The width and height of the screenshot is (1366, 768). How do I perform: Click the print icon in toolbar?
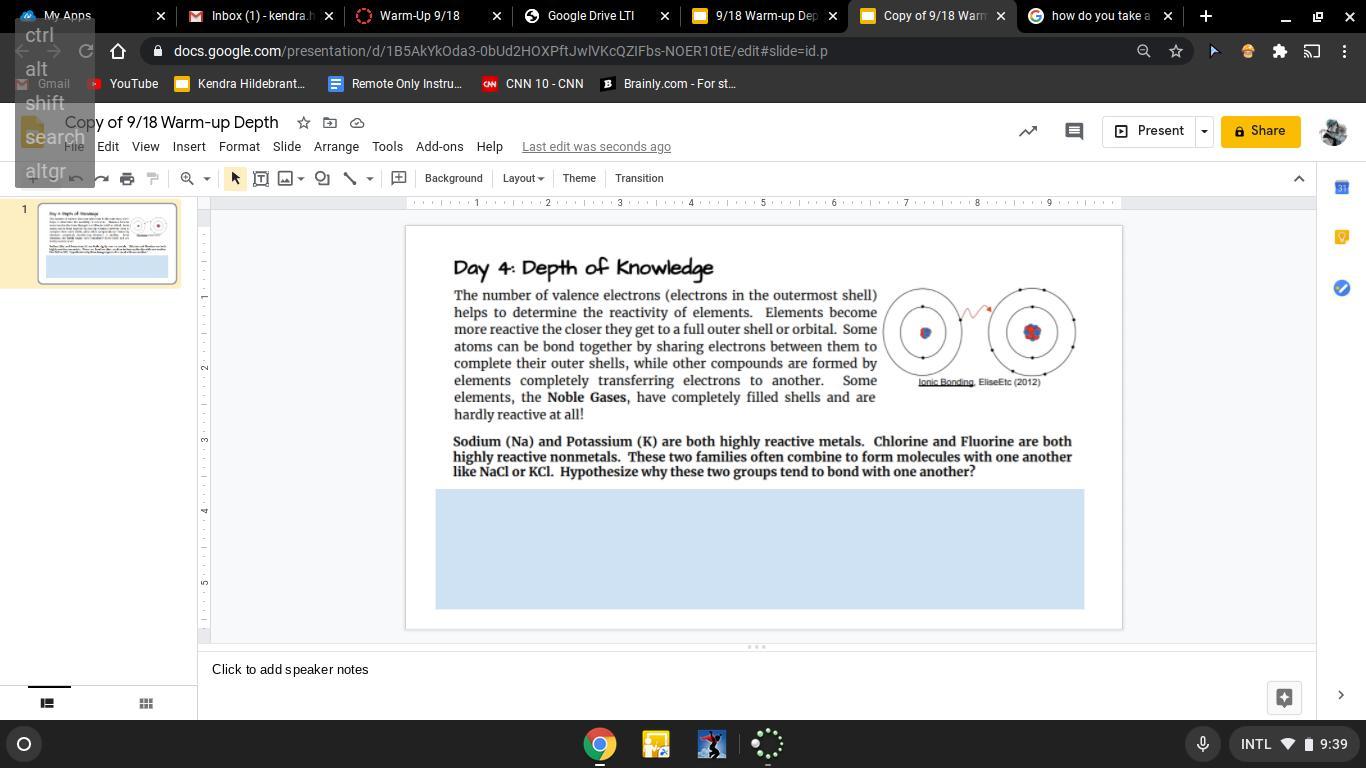click(x=127, y=179)
